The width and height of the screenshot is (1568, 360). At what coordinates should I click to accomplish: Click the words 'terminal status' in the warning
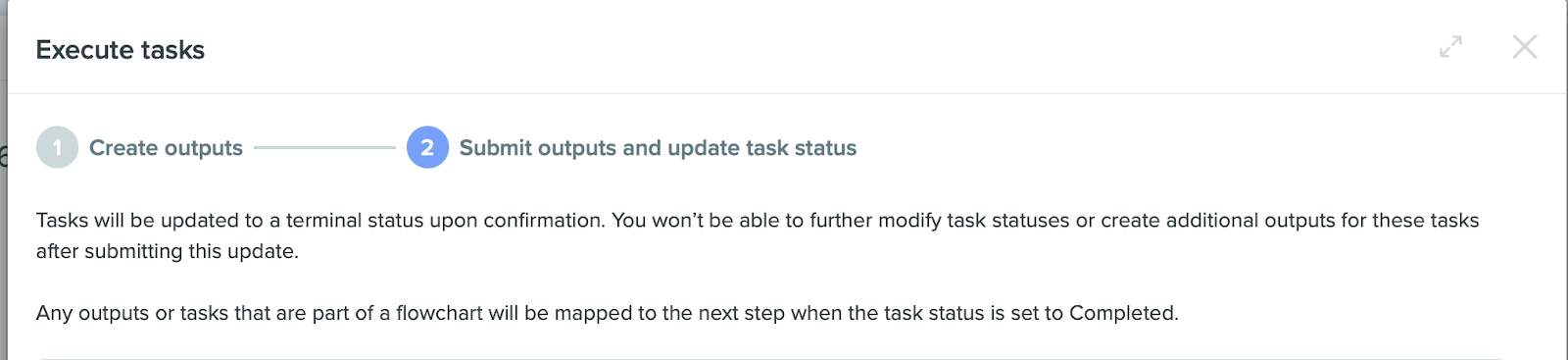pyautogui.click(x=355, y=221)
